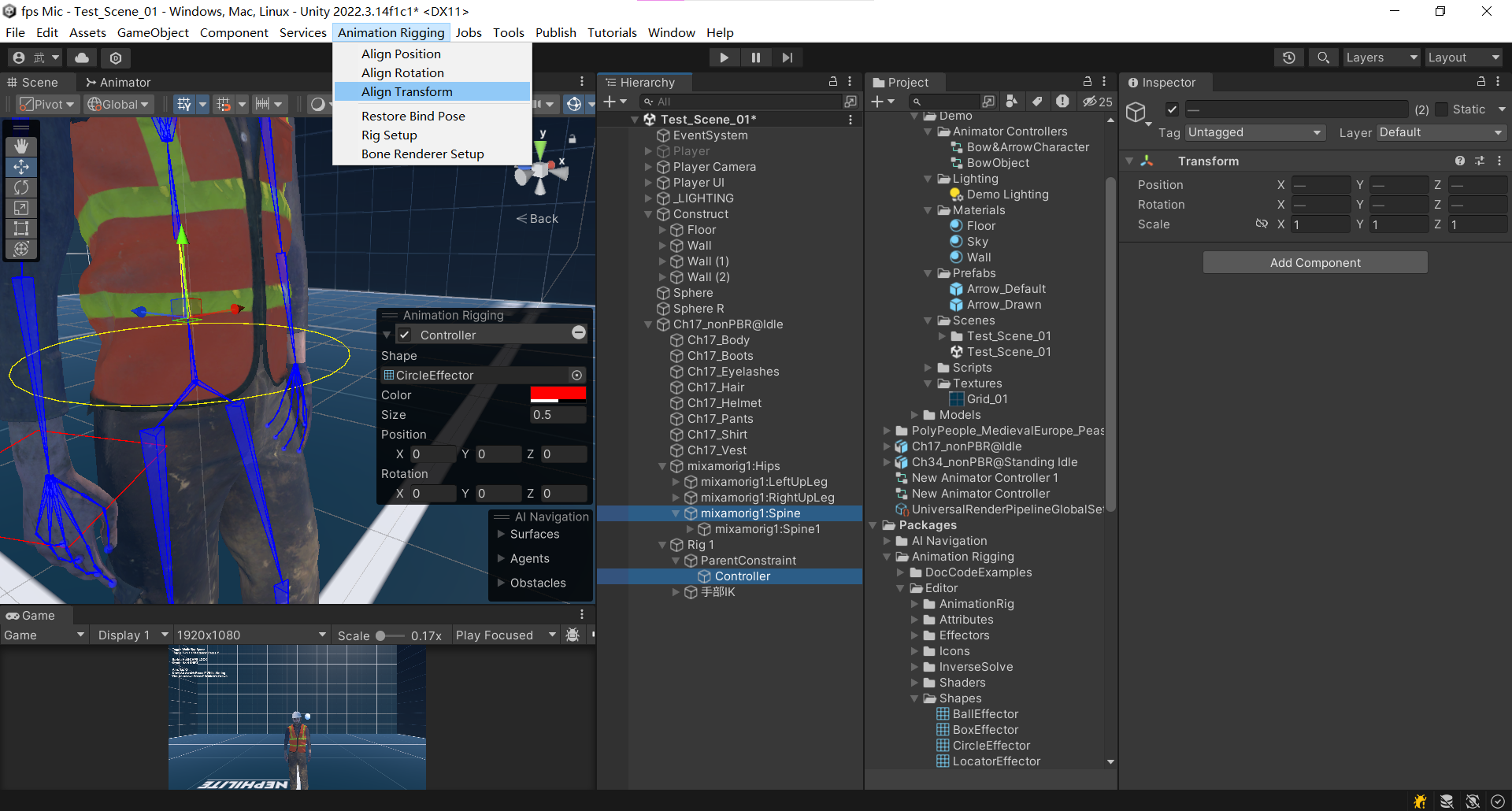Toggle Scale constrained proportions link
This screenshot has height=811, width=1512.
1262,224
